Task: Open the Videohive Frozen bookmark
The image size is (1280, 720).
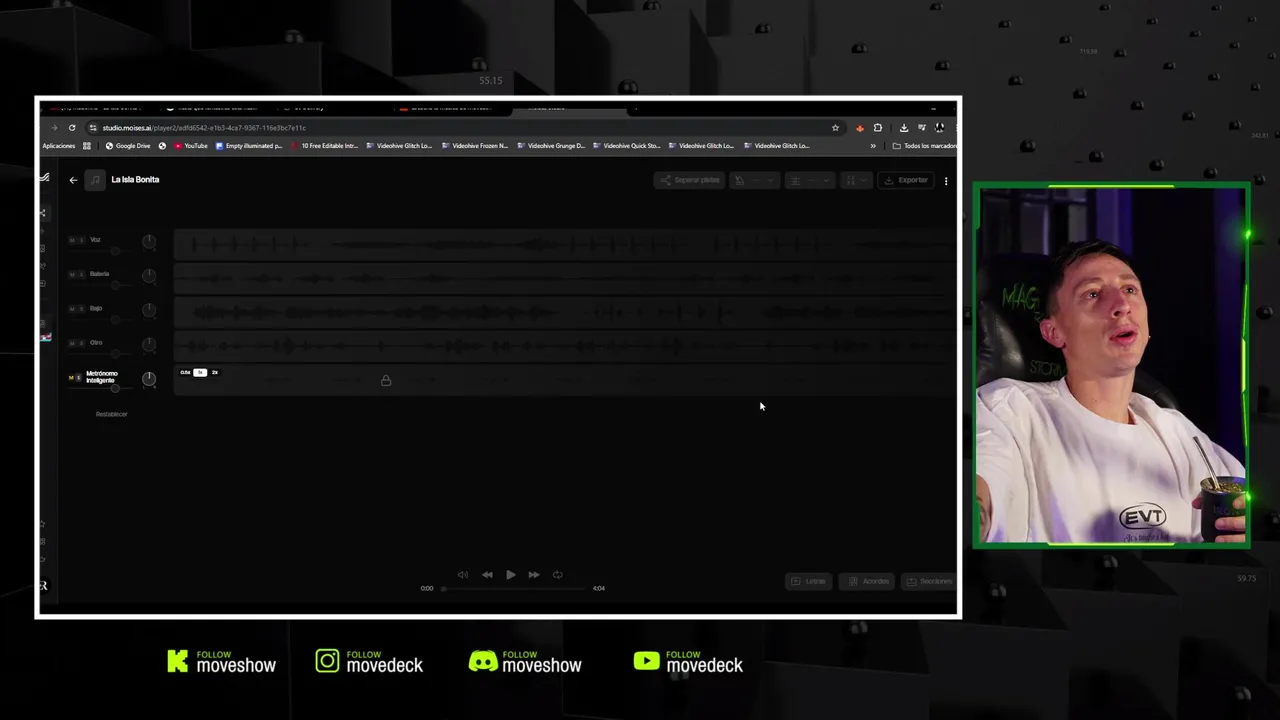Action: (x=475, y=146)
